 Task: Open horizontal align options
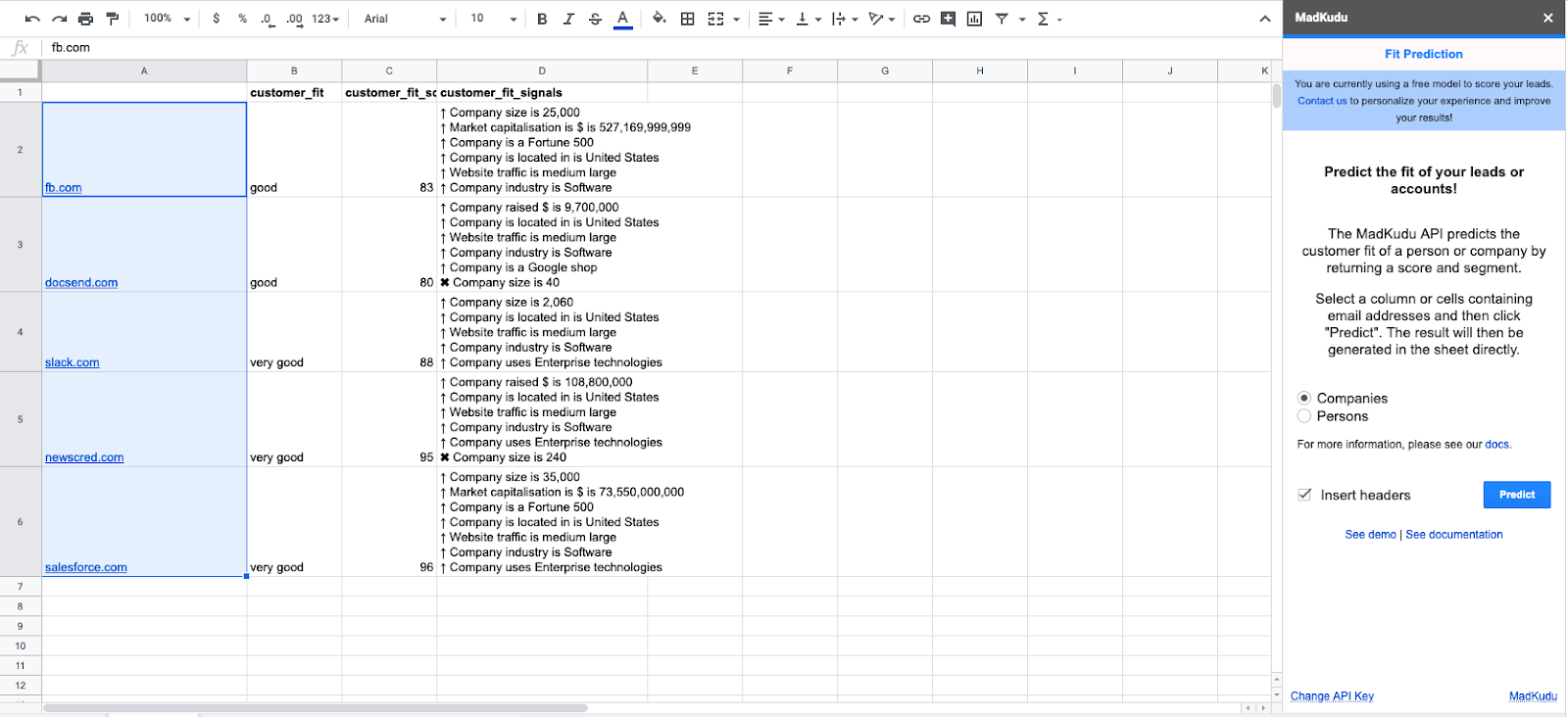coord(770,19)
